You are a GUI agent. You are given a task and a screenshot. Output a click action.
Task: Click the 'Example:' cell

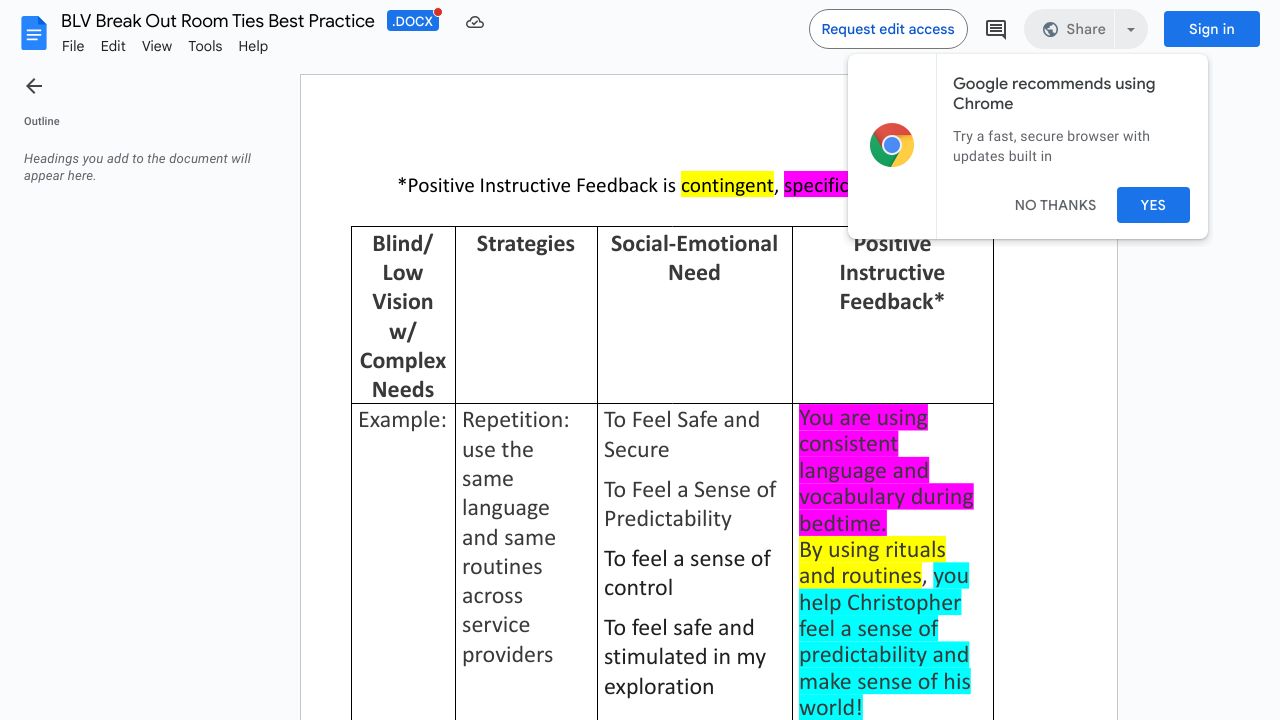pyautogui.click(x=402, y=420)
